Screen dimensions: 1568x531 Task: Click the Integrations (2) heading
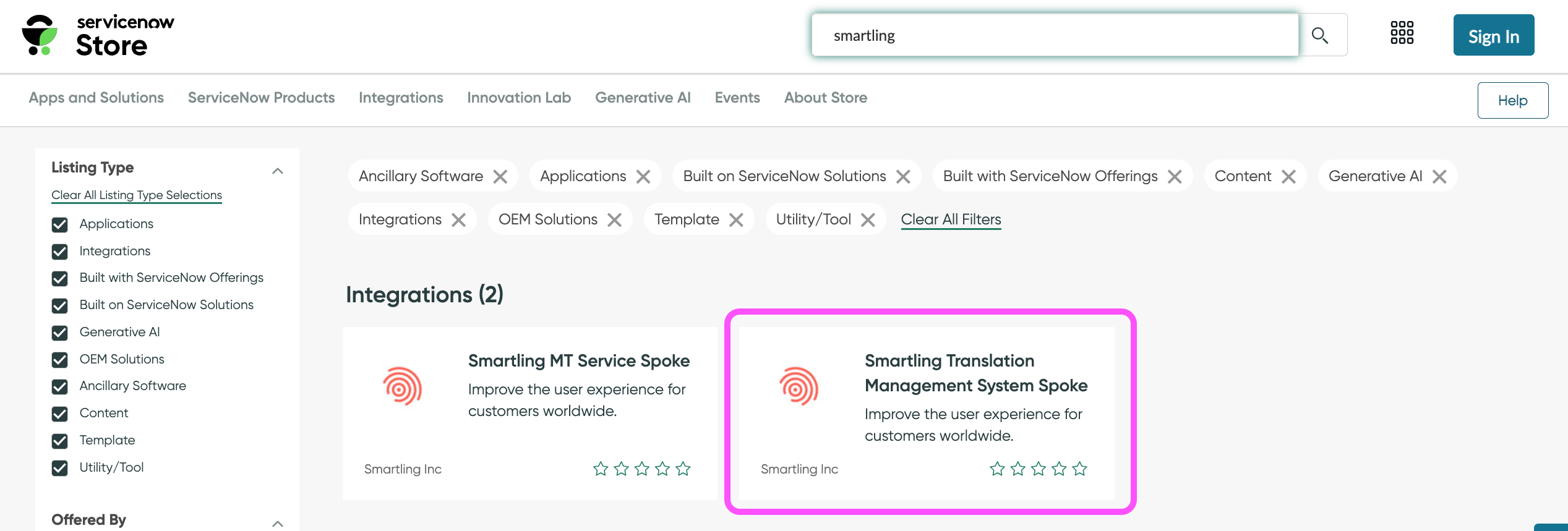424,295
